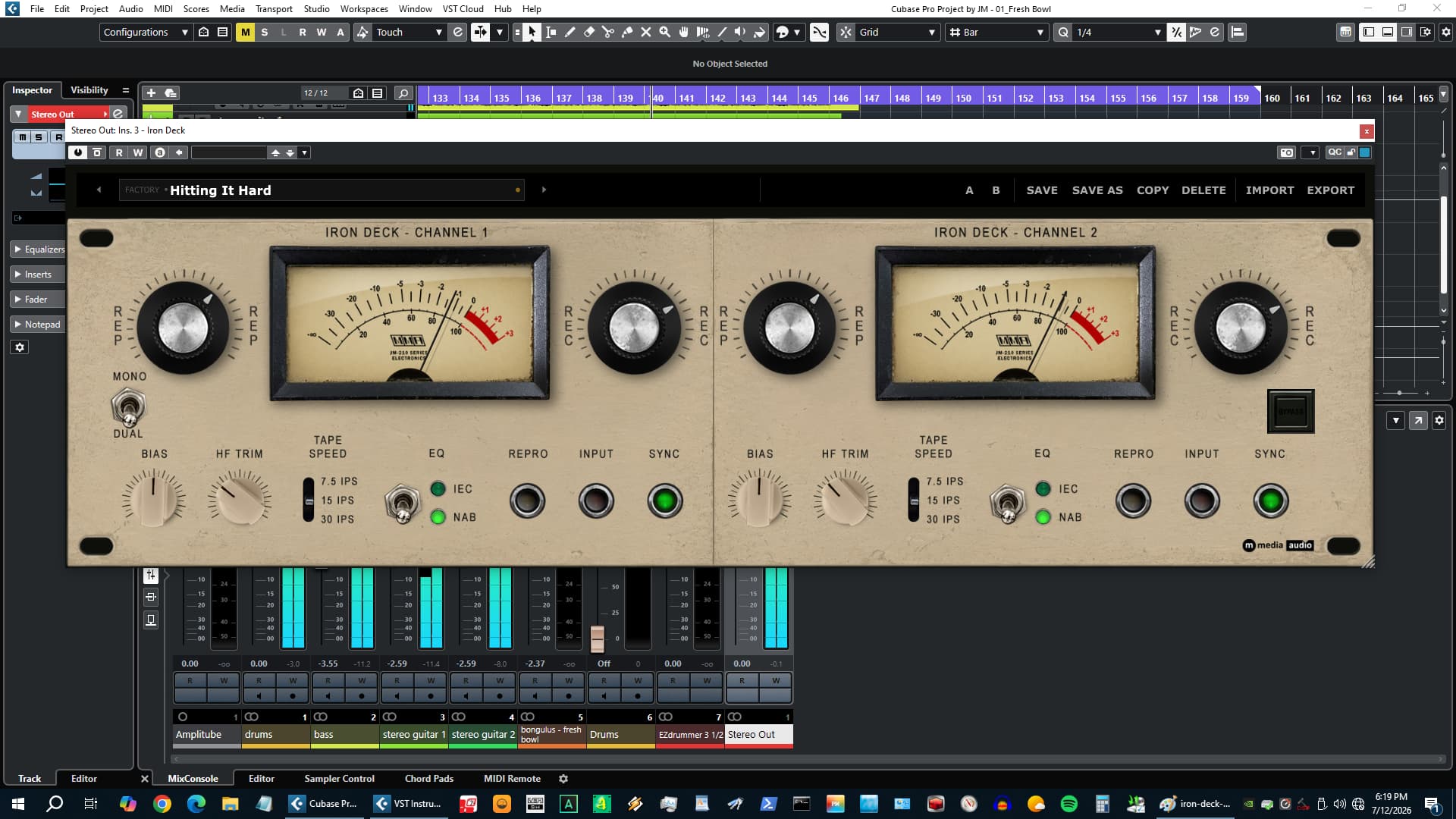The image size is (1456, 819).
Task: Edit channel settings for Stereo Out
Action: pyautogui.click(x=118, y=114)
